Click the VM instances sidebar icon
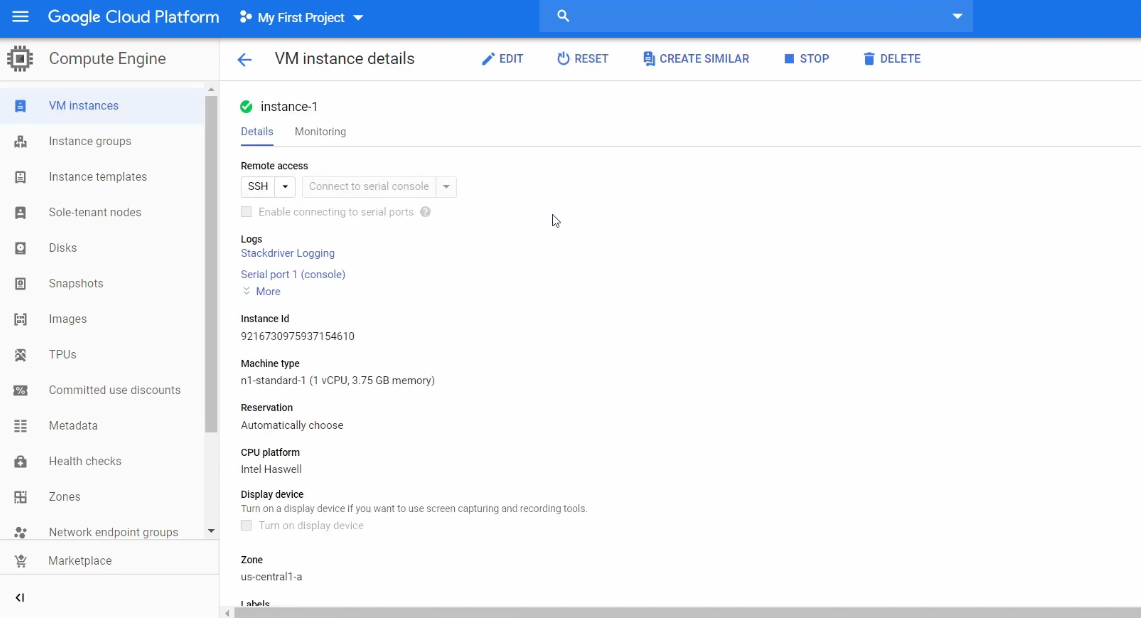This screenshot has width=1141, height=618. click(x=20, y=106)
